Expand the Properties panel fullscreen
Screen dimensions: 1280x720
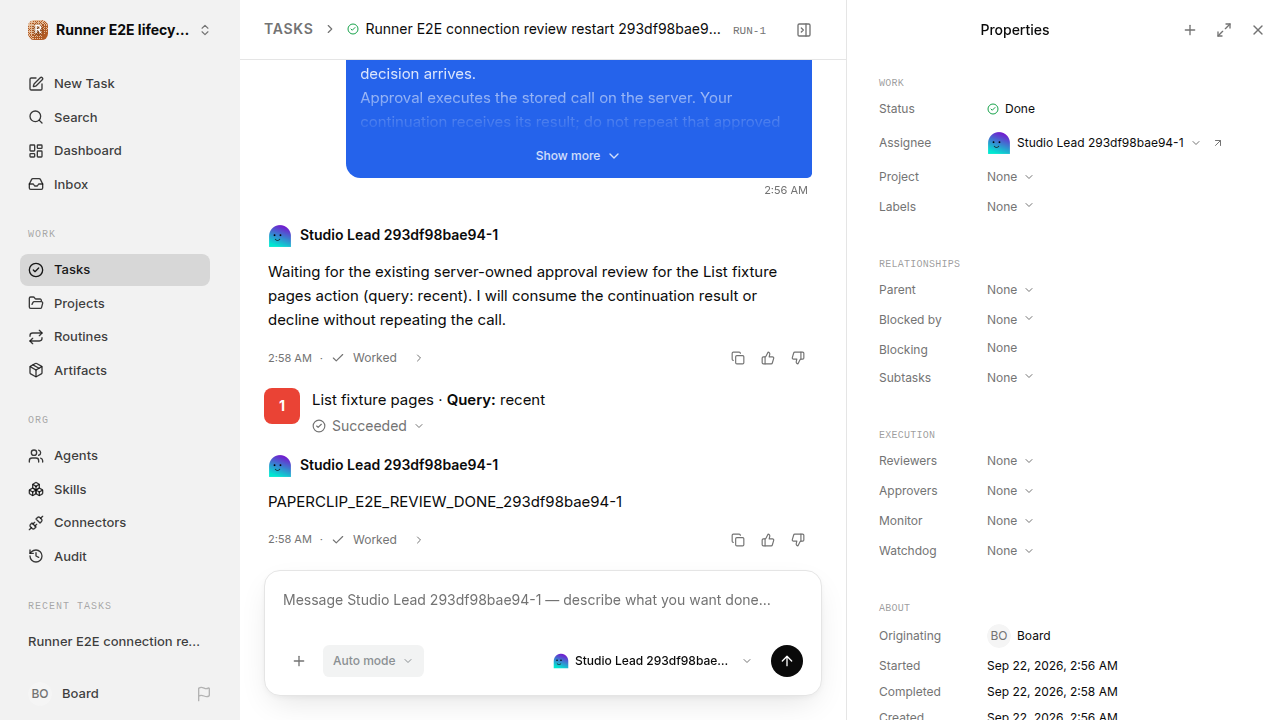tap(1224, 30)
